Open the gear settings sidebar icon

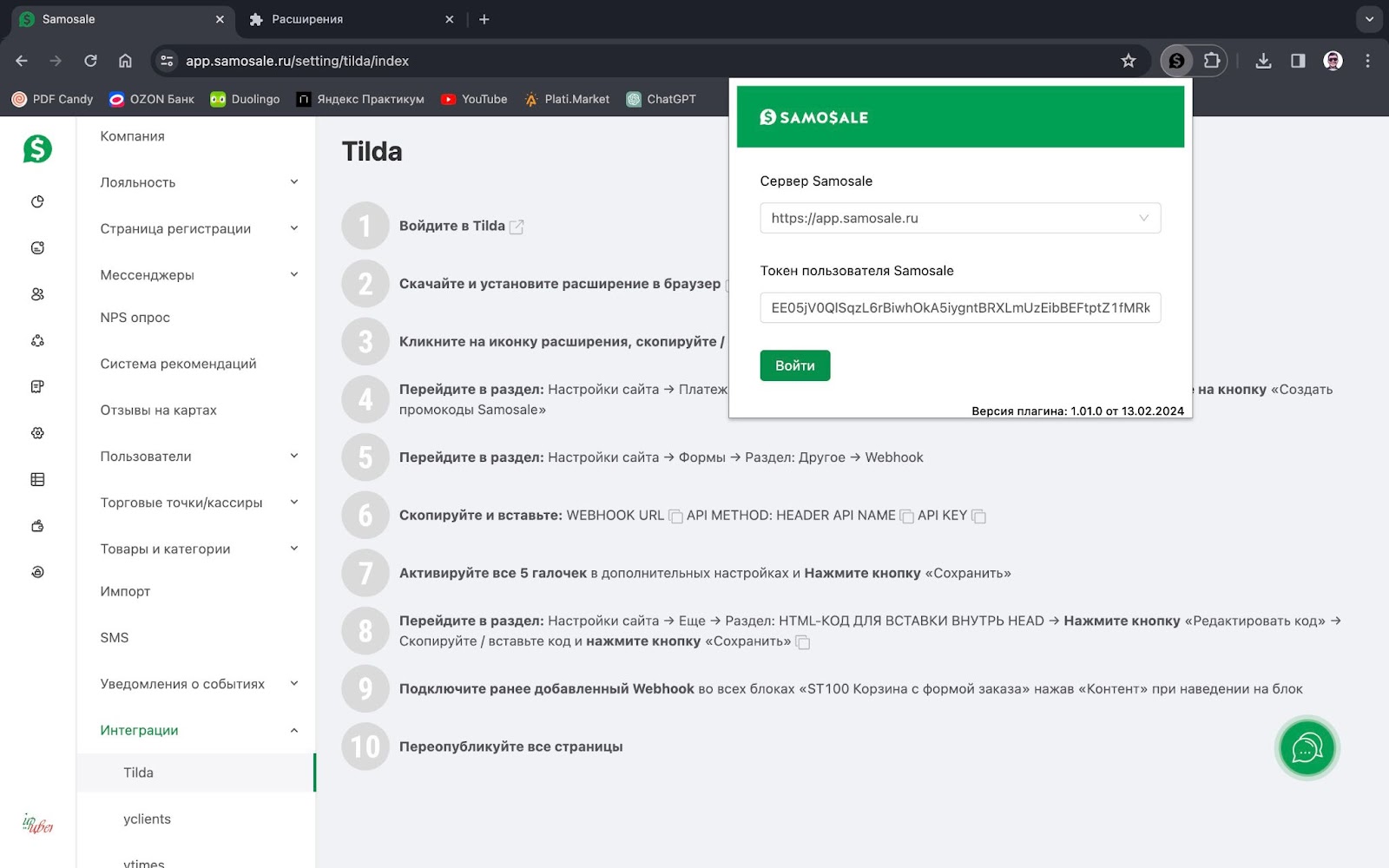[37, 433]
